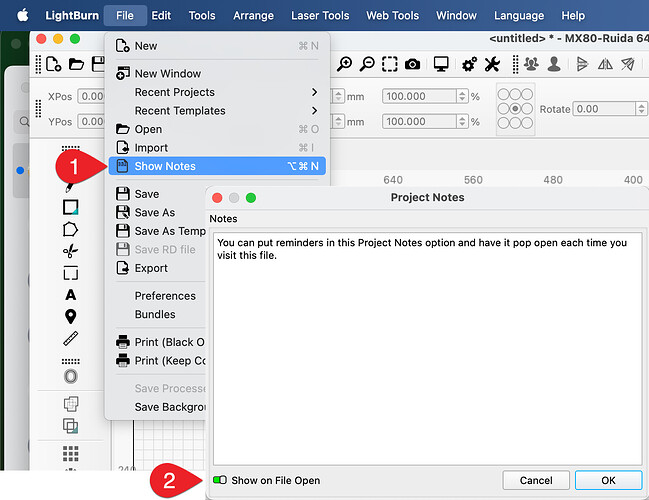
Task: Click the Frame Selection dashed-box icon
Action: click(x=389, y=64)
